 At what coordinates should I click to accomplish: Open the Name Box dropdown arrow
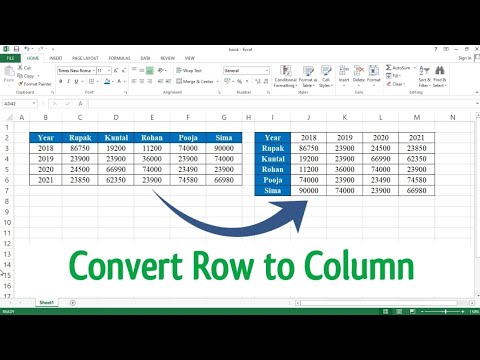[x=34, y=104]
